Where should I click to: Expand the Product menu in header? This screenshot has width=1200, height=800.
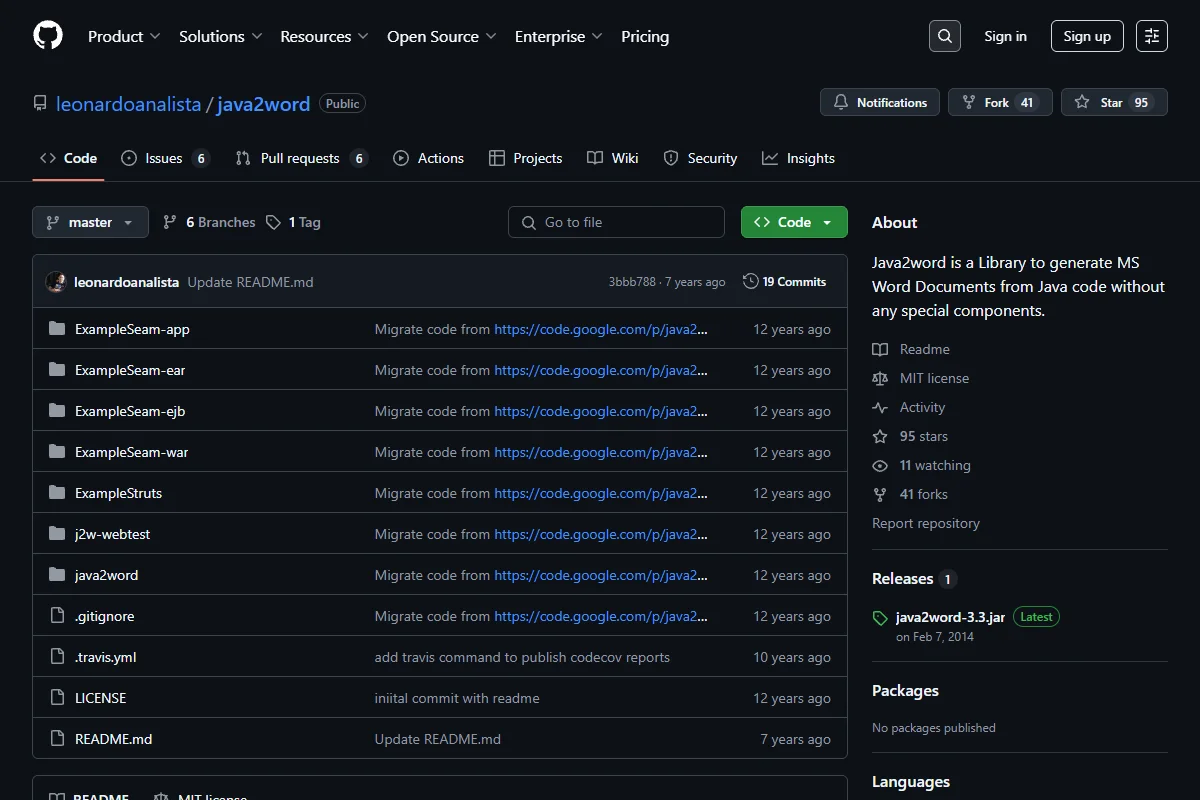coord(124,36)
